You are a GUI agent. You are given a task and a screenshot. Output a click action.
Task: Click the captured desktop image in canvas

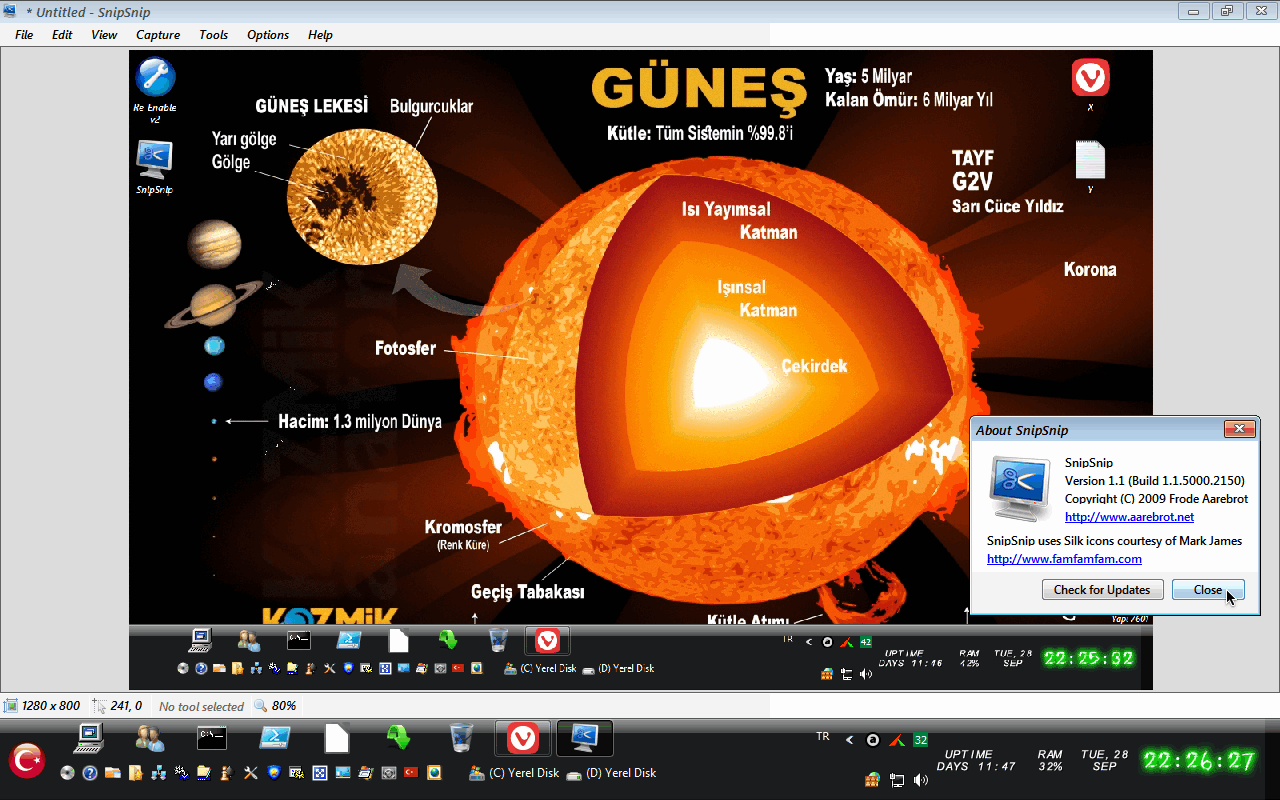640,370
